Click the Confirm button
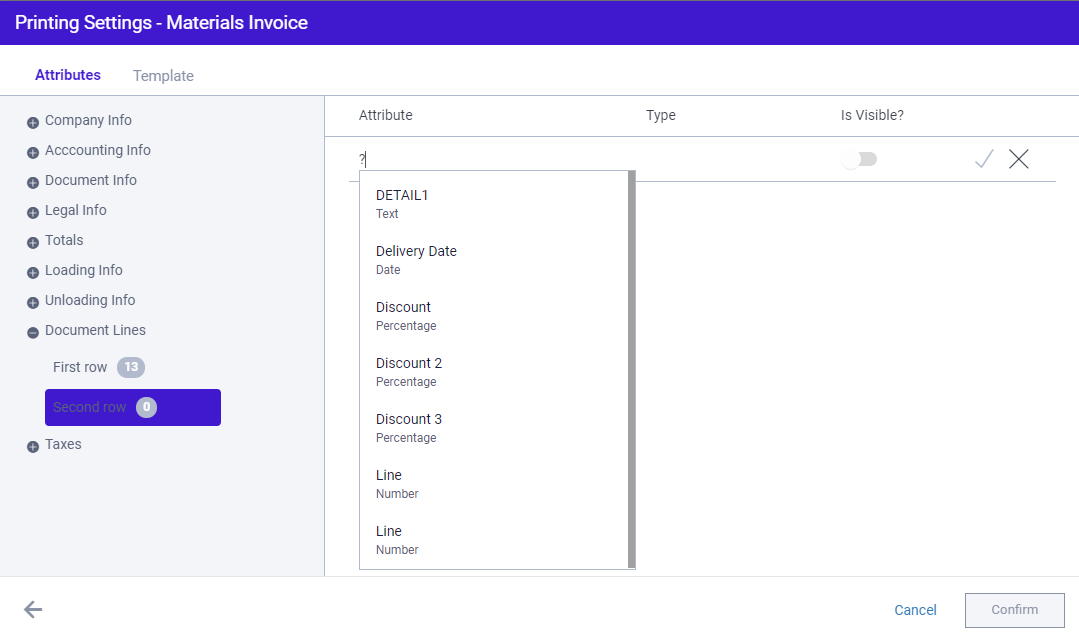Viewport: 1079px width, 638px height. (1014, 610)
